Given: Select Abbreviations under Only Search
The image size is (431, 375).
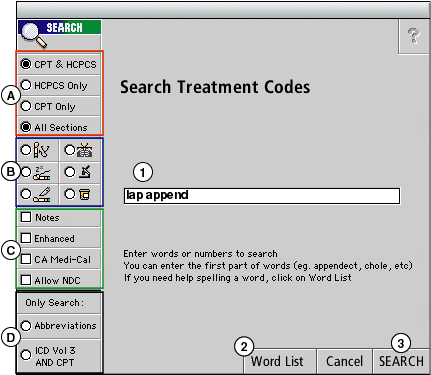Looking at the screenshot, I should (59, 326).
